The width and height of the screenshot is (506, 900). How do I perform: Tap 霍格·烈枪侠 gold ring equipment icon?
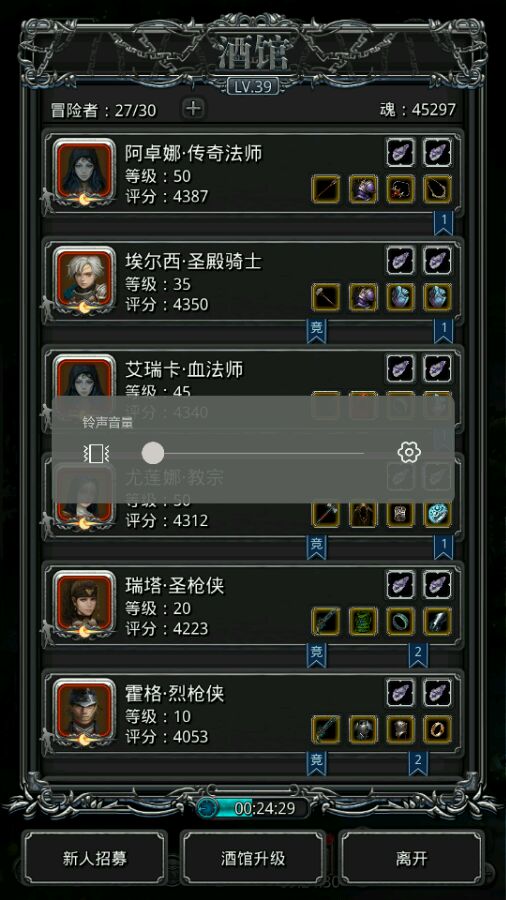pyautogui.click(x=438, y=730)
